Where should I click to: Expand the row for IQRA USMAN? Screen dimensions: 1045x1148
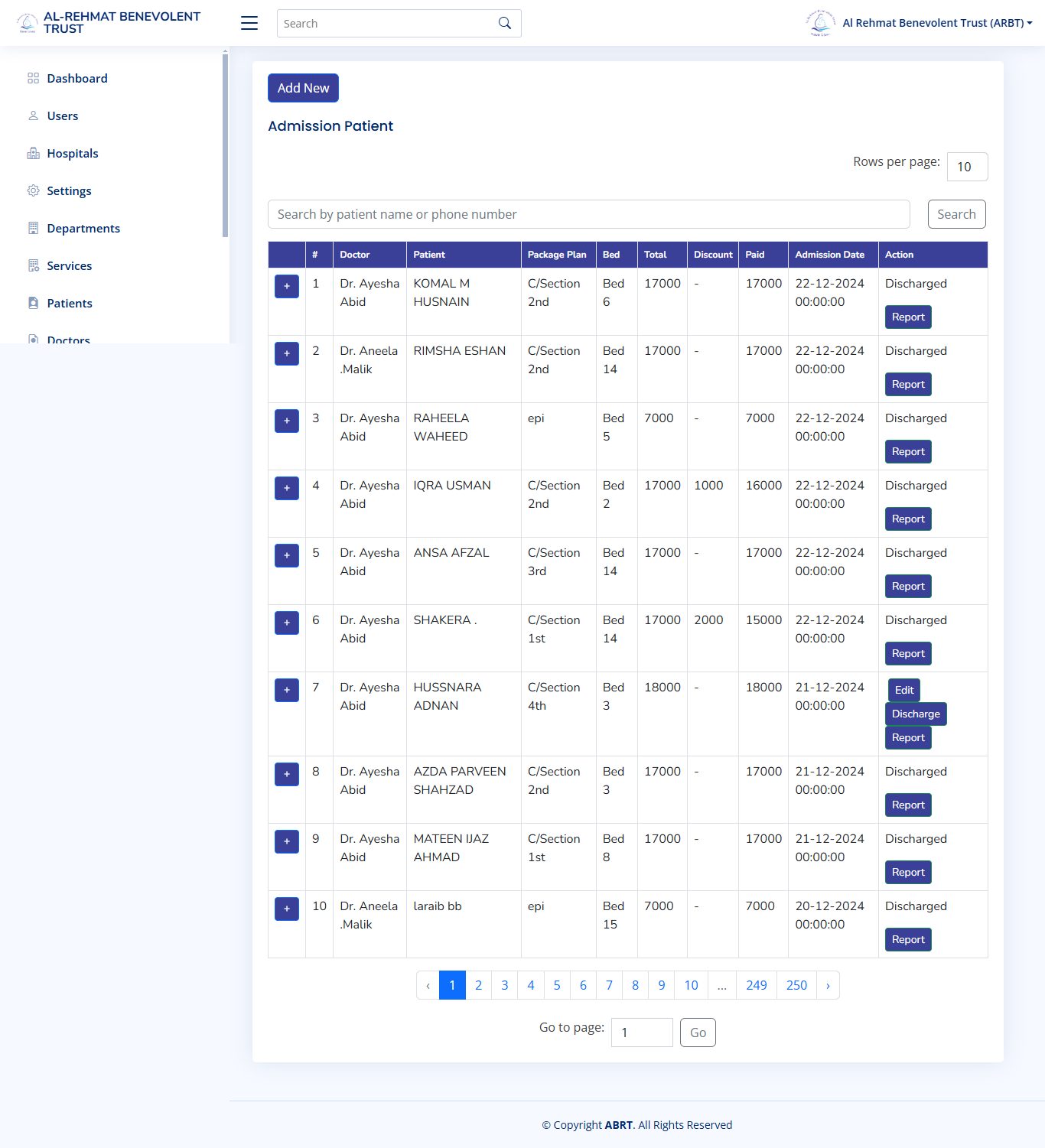pyautogui.click(x=286, y=488)
